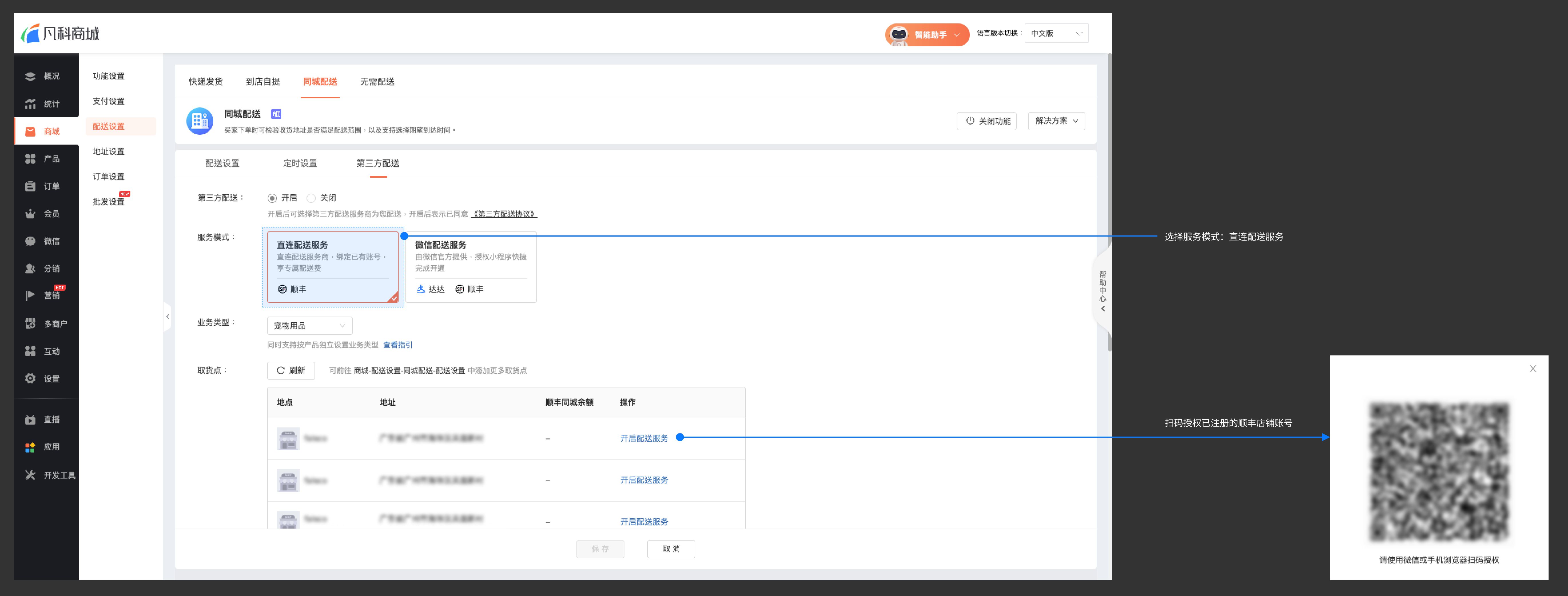Open the 分销 distribution sidebar icon
Screen dimensions: 1568x596
[30, 268]
